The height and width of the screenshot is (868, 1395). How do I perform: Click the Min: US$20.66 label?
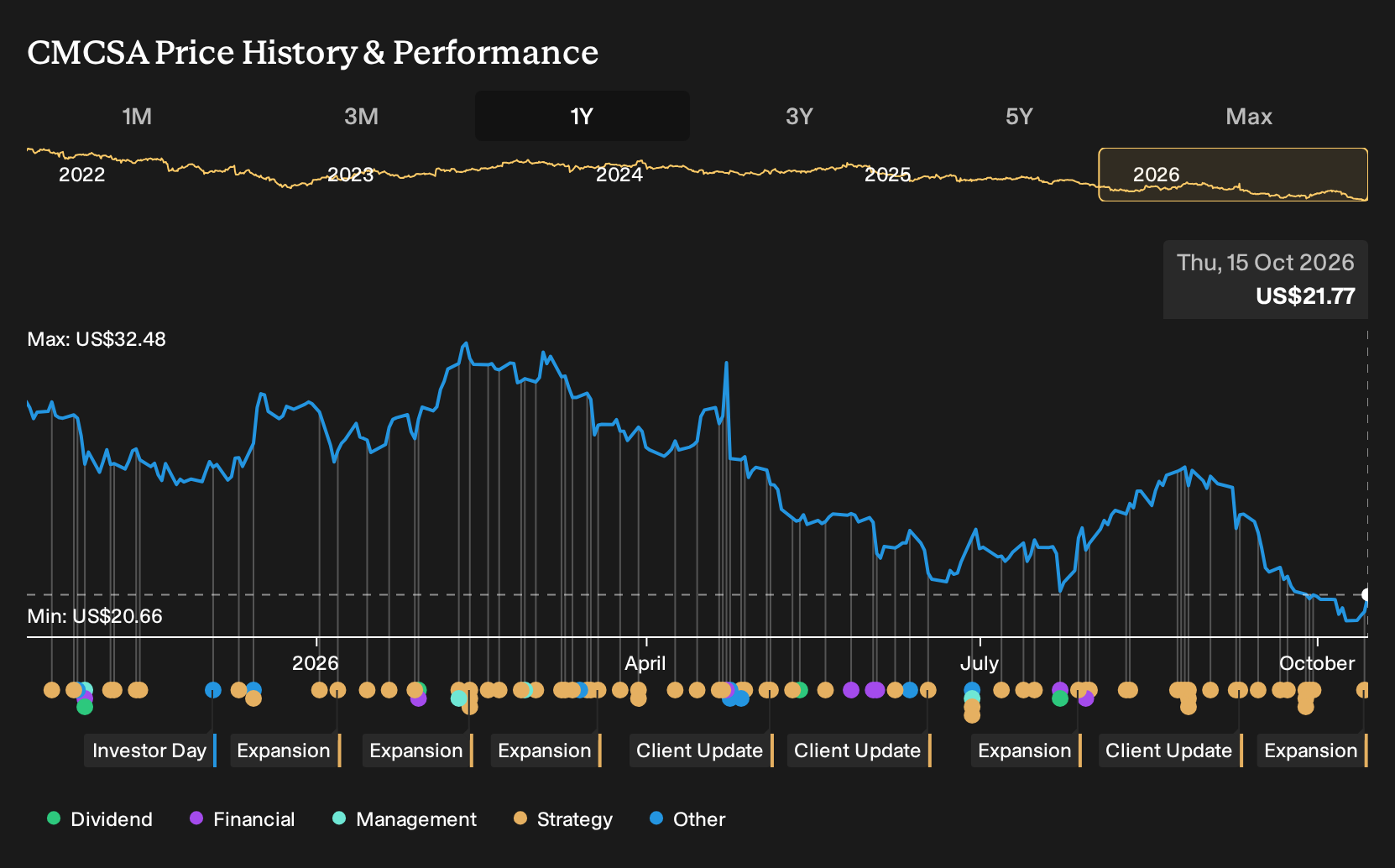pyautogui.click(x=95, y=616)
